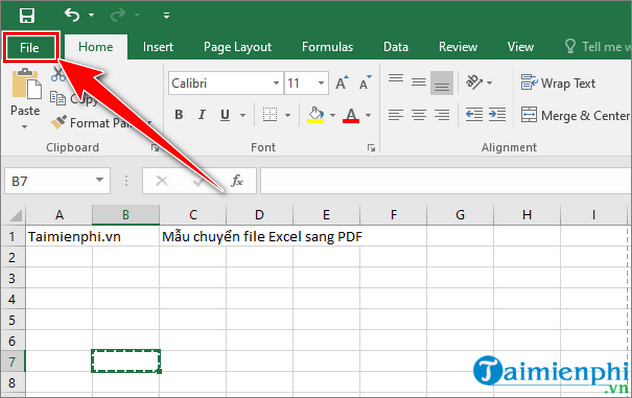Click the Merge & Center button
The height and width of the screenshot is (398, 632).
(575, 116)
